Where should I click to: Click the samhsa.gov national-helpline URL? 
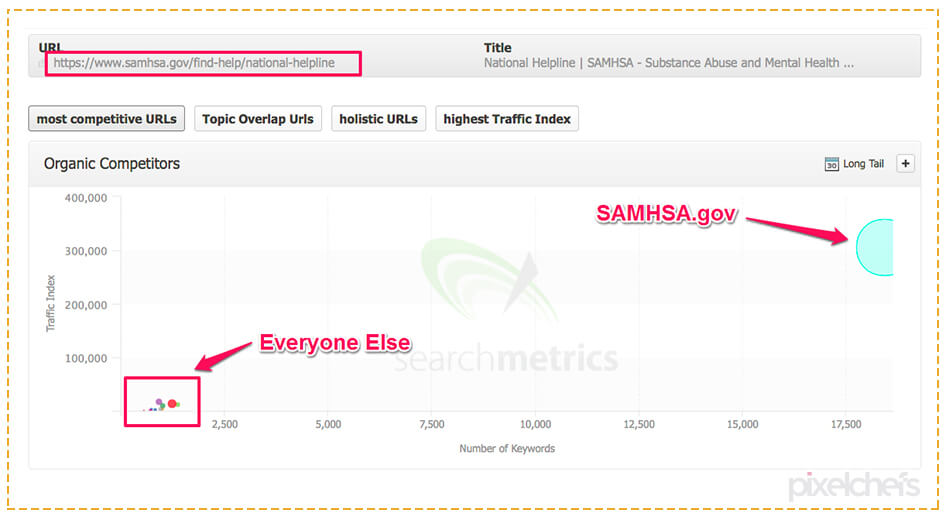pos(194,63)
